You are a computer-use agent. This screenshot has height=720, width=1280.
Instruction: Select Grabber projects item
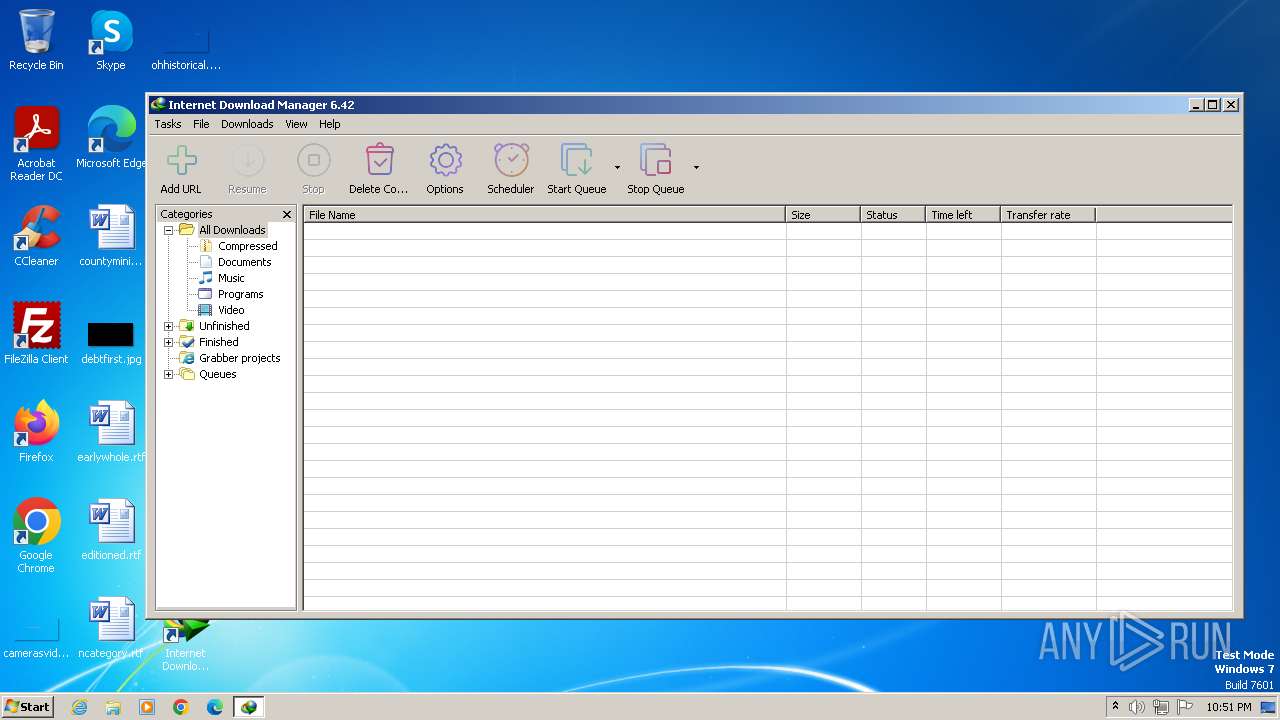pos(240,358)
